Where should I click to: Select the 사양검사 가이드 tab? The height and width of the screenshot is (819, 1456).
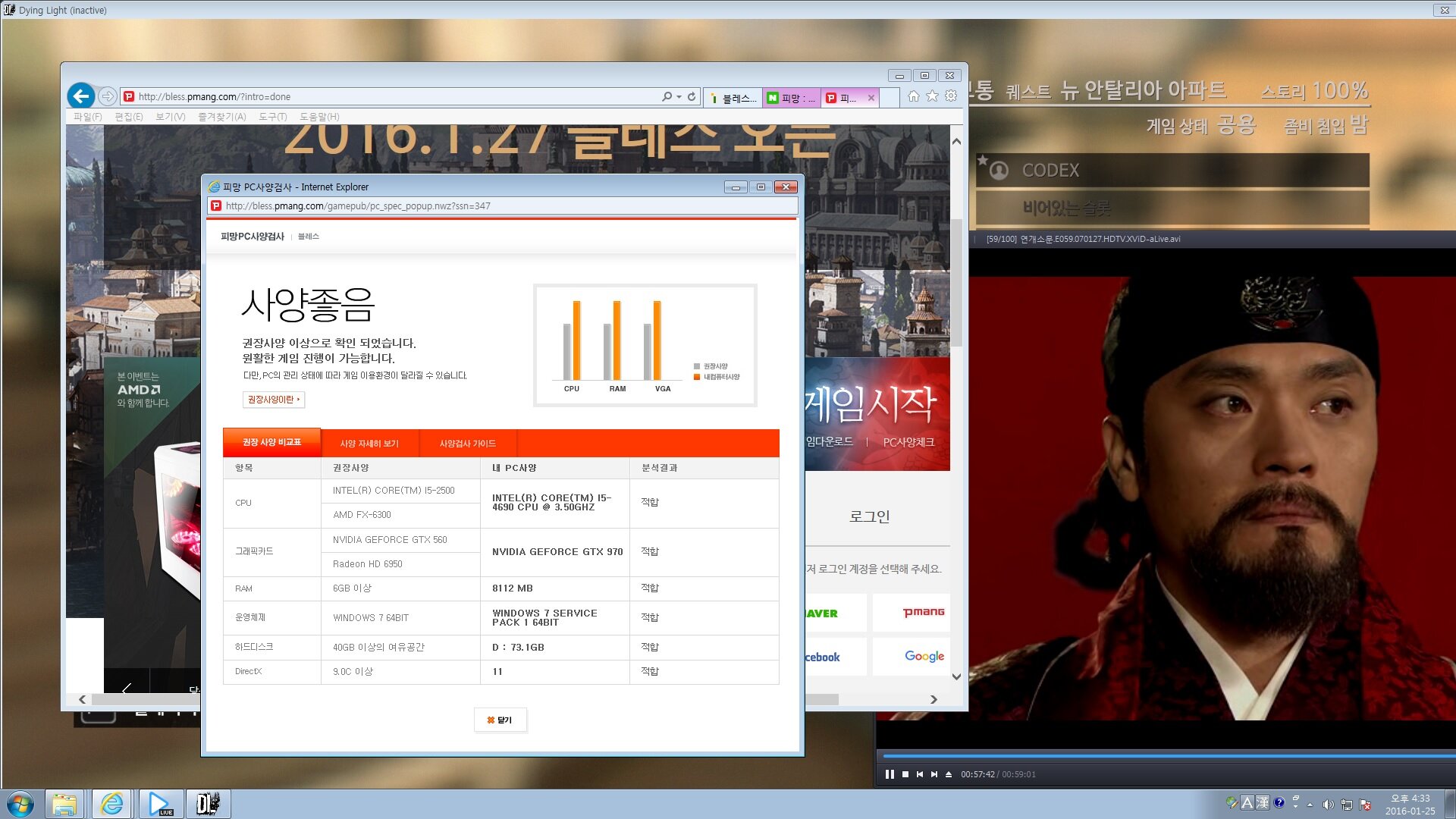pyautogui.click(x=467, y=444)
